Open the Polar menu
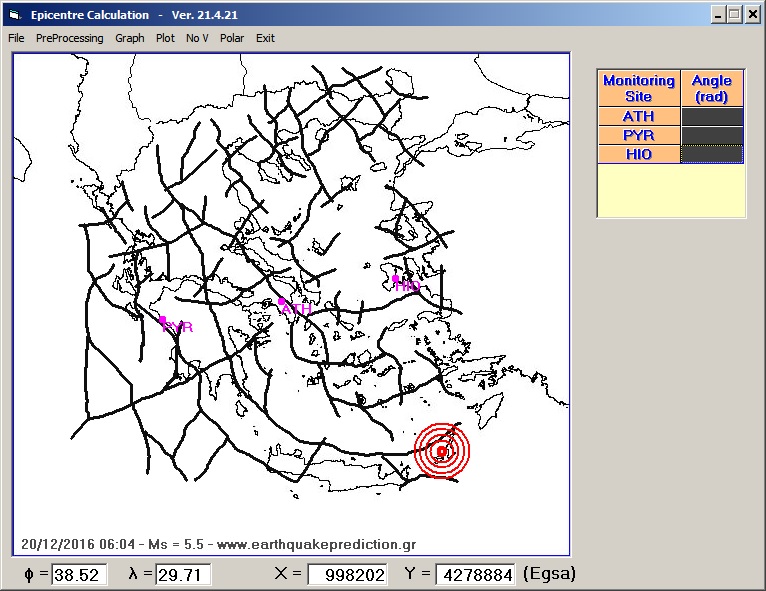 (x=232, y=38)
